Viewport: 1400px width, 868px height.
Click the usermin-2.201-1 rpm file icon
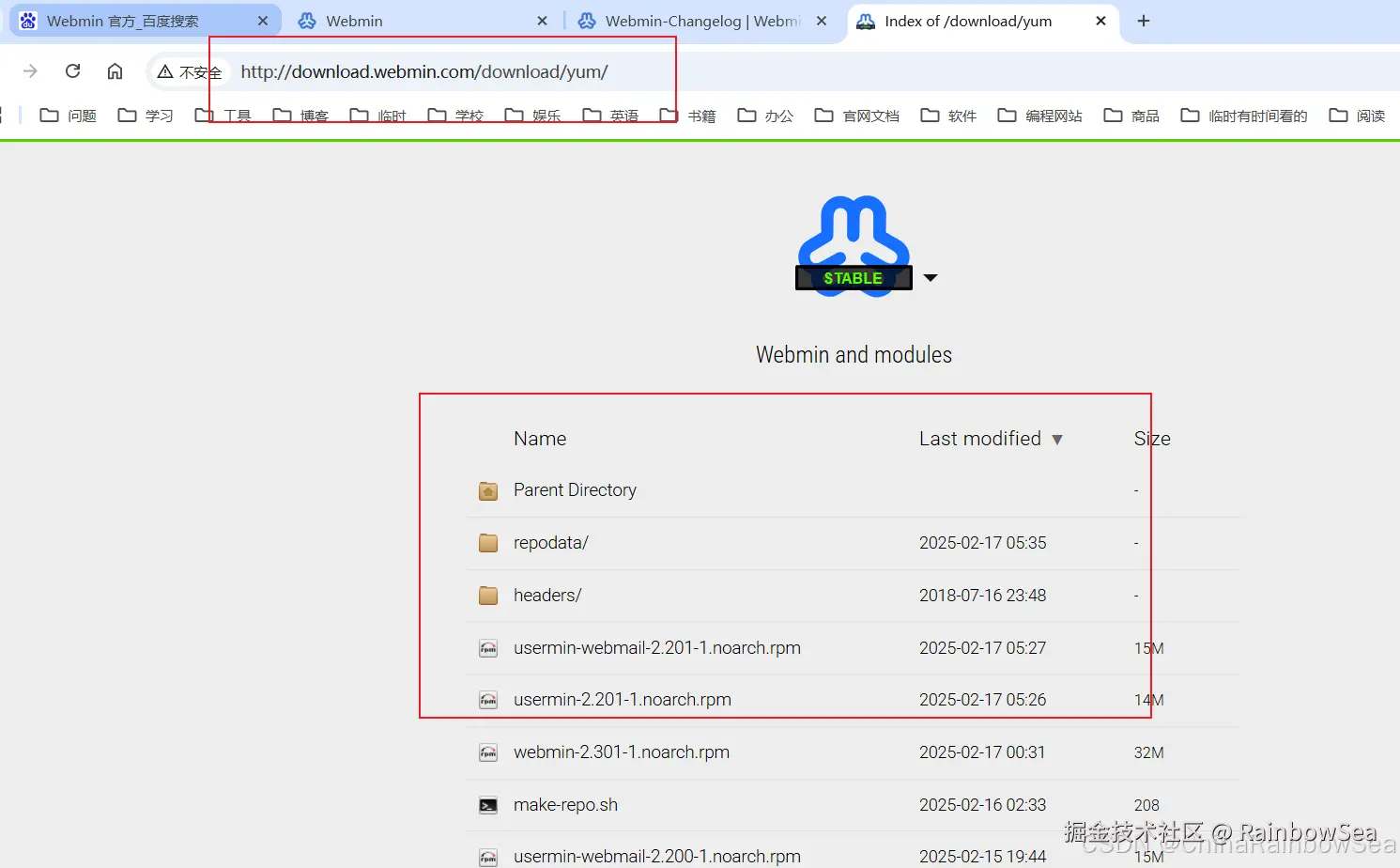(x=488, y=700)
